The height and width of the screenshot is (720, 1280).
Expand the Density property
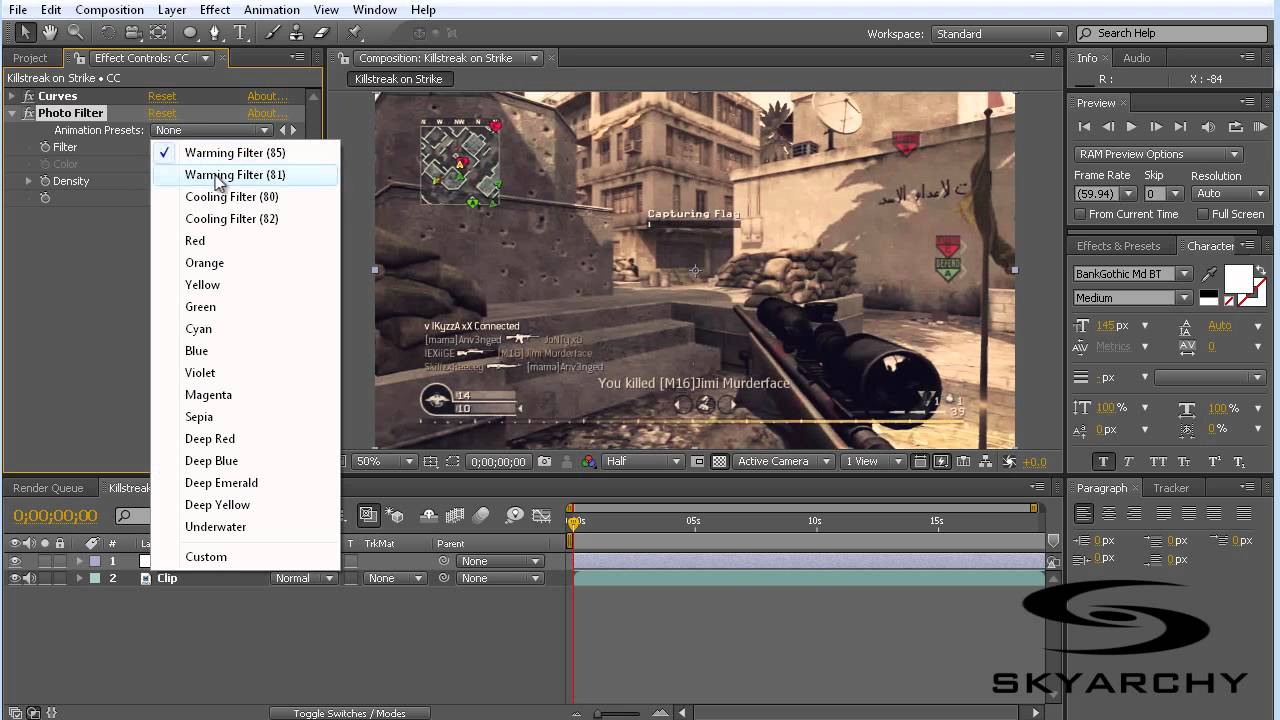click(28, 181)
